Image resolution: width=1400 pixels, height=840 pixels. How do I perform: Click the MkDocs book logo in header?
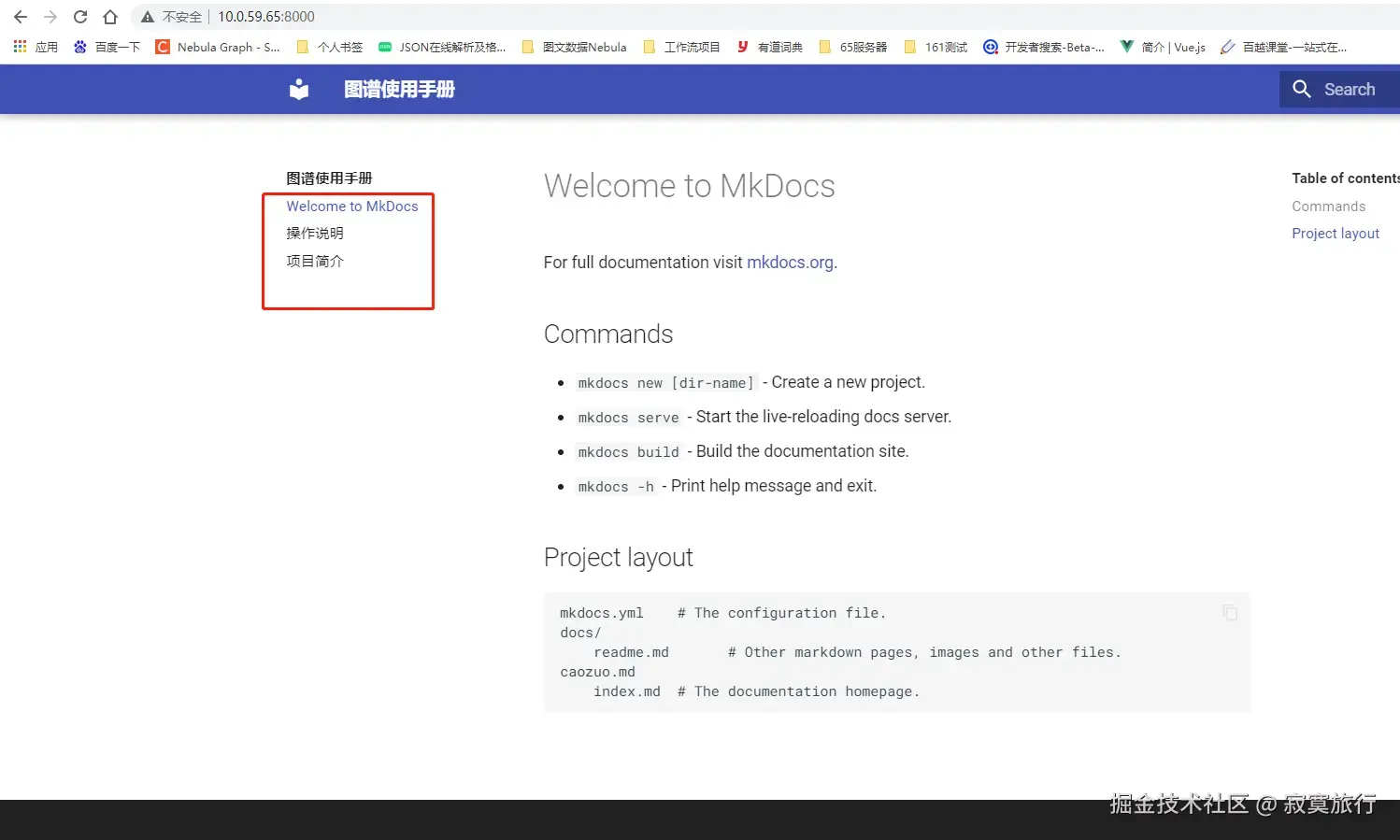click(299, 90)
